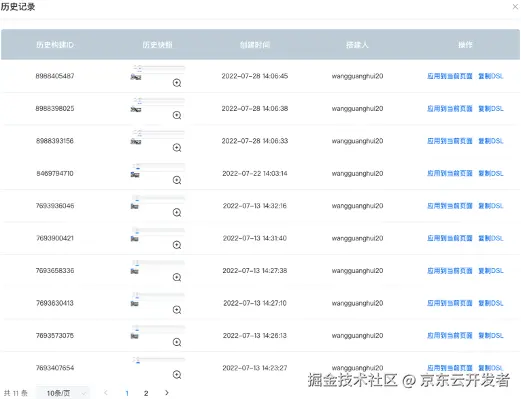Apply build 7693630413 to current page
This screenshot has height=400, width=522.
(x=450, y=303)
